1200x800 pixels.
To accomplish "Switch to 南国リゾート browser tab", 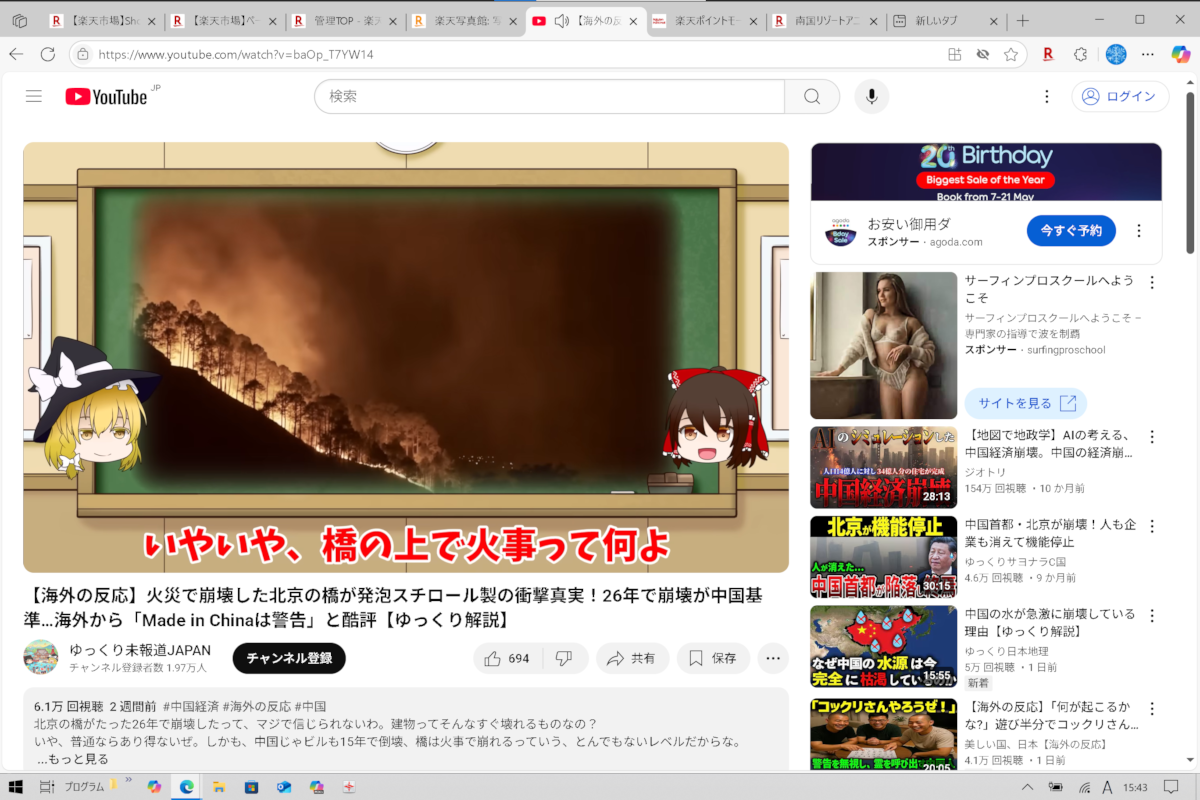I will [x=826, y=20].
